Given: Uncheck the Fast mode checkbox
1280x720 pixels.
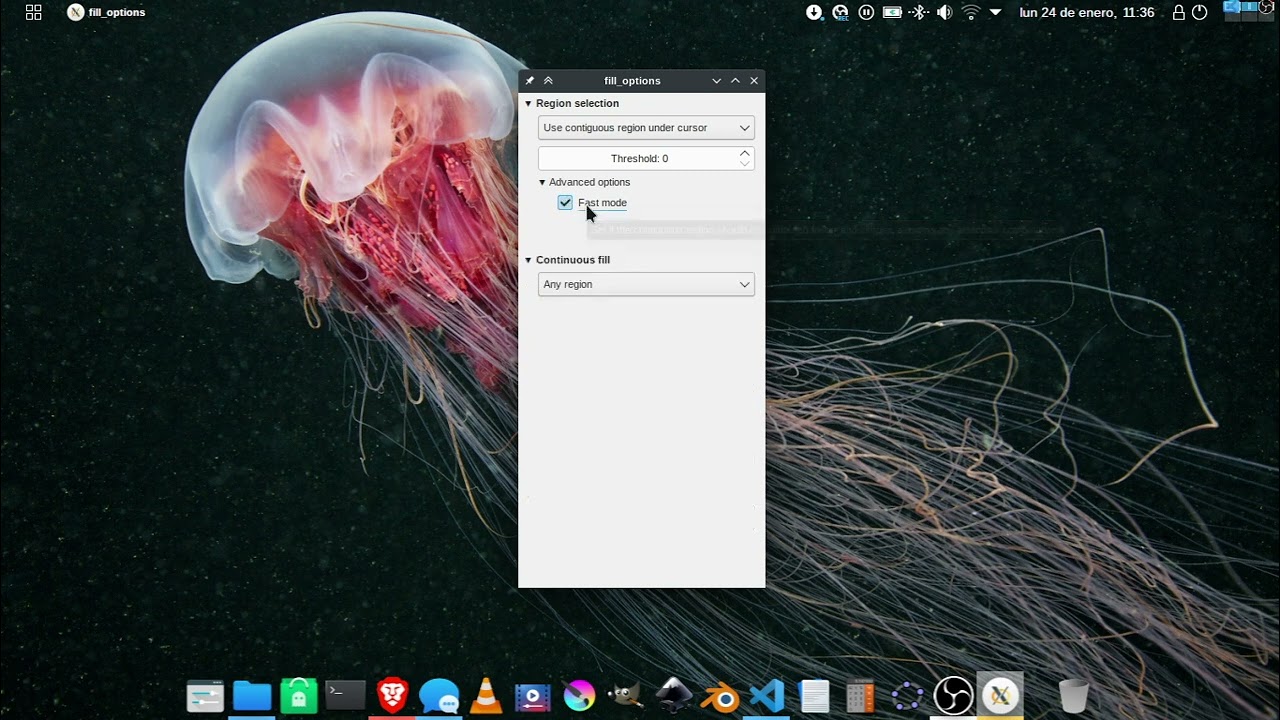Looking at the screenshot, I should [566, 203].
